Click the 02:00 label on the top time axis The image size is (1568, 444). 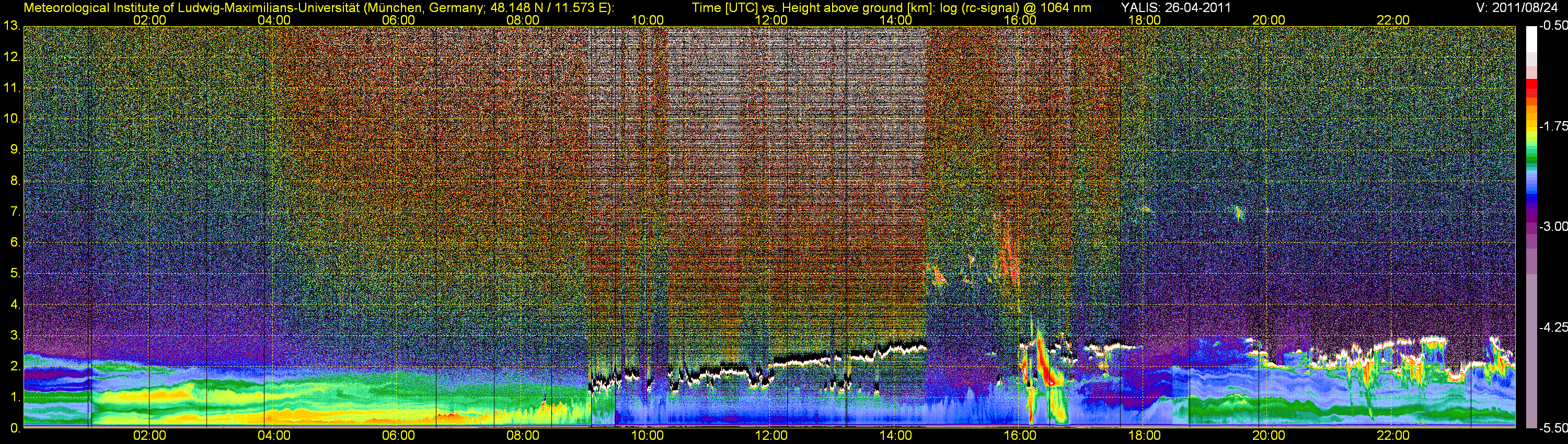pos(149,20)
